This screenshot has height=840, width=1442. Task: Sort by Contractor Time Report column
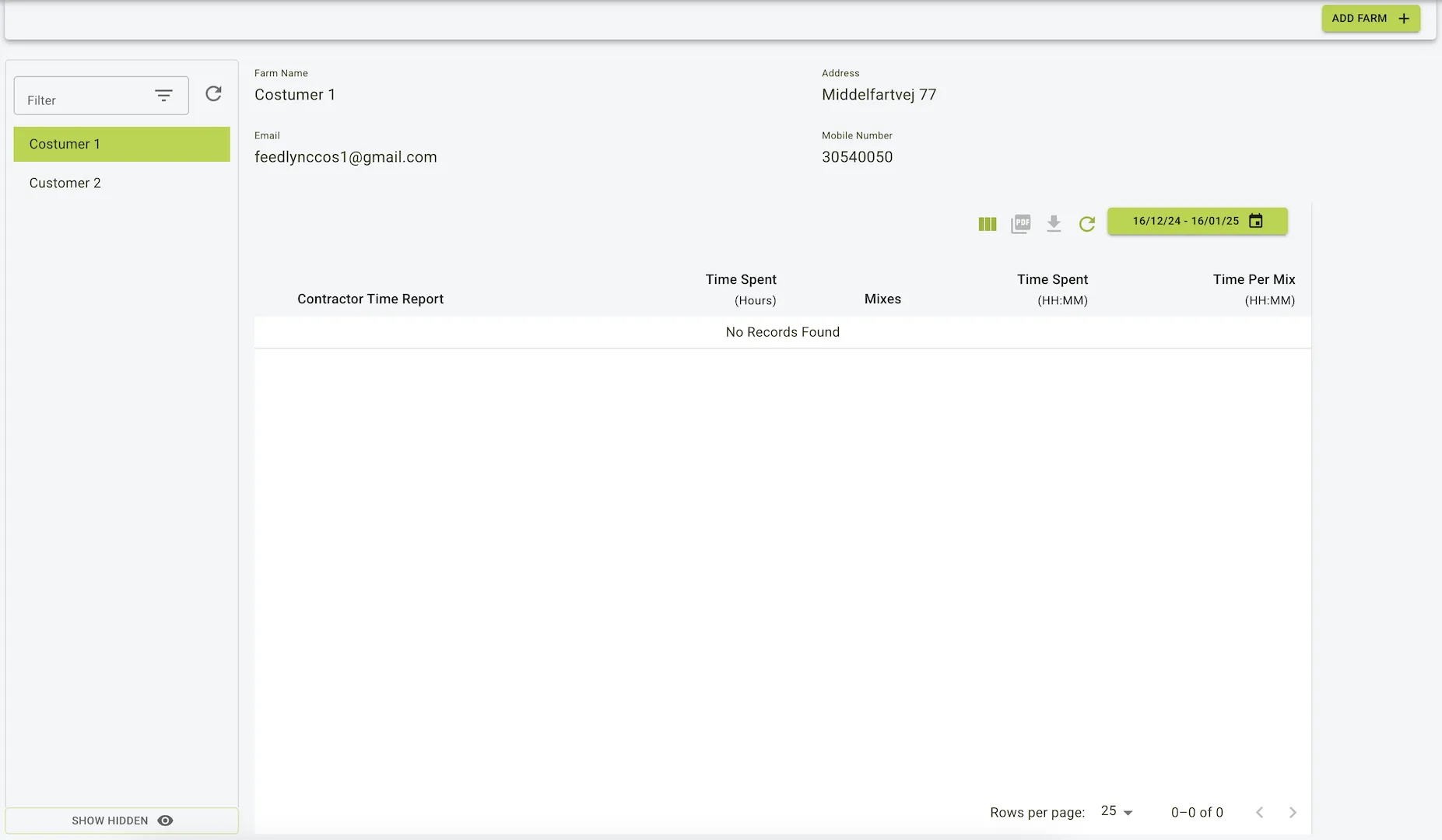pyautogui.click(x=370, y=299)
